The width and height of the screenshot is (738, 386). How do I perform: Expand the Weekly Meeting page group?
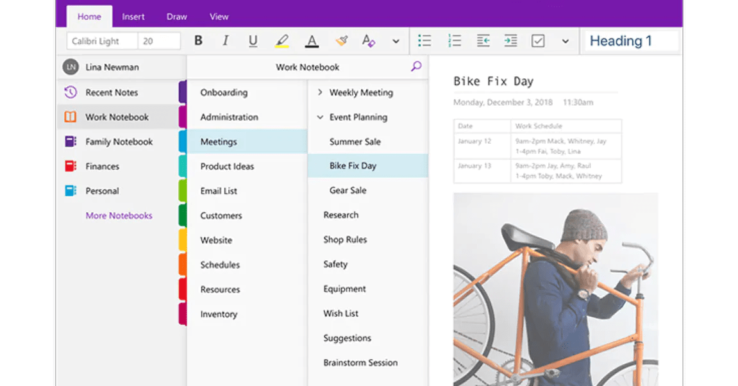[320, 92]
